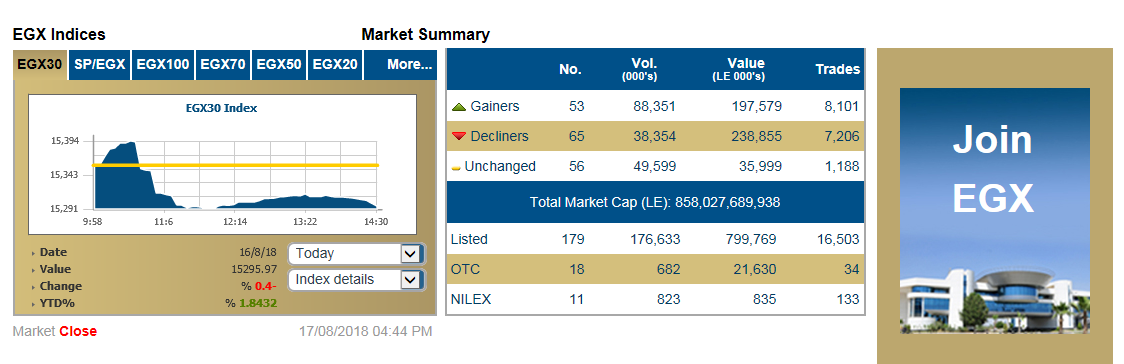Select the EGX70 index tab

pyautogui.click(x=223, y=64)
